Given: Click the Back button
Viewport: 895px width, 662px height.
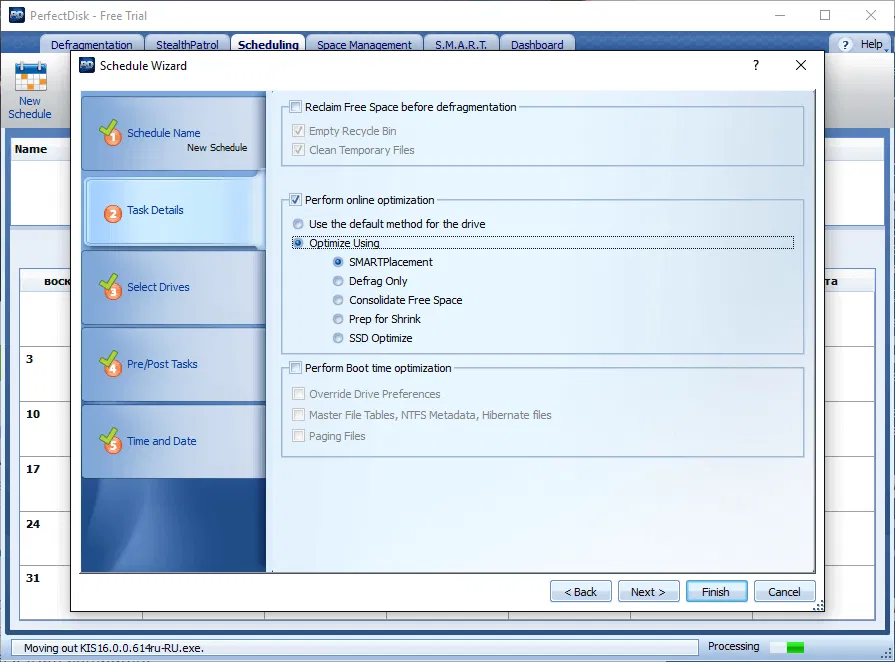Looking at the screenshot, I should pos(580,592).
